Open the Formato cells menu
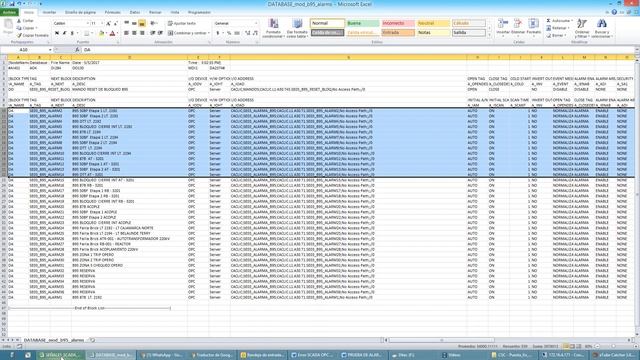 [x=533, y=27]
